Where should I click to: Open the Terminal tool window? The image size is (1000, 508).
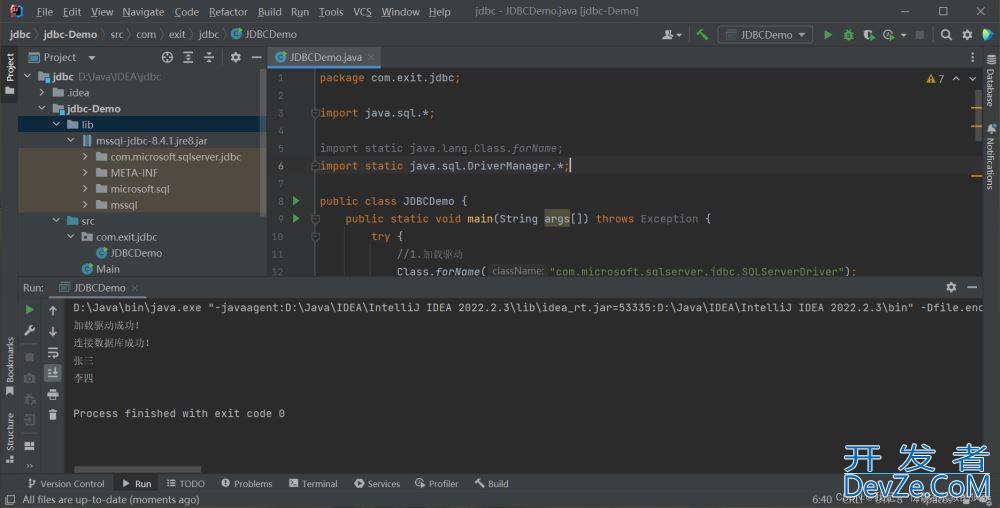click(x=313, y=484)
